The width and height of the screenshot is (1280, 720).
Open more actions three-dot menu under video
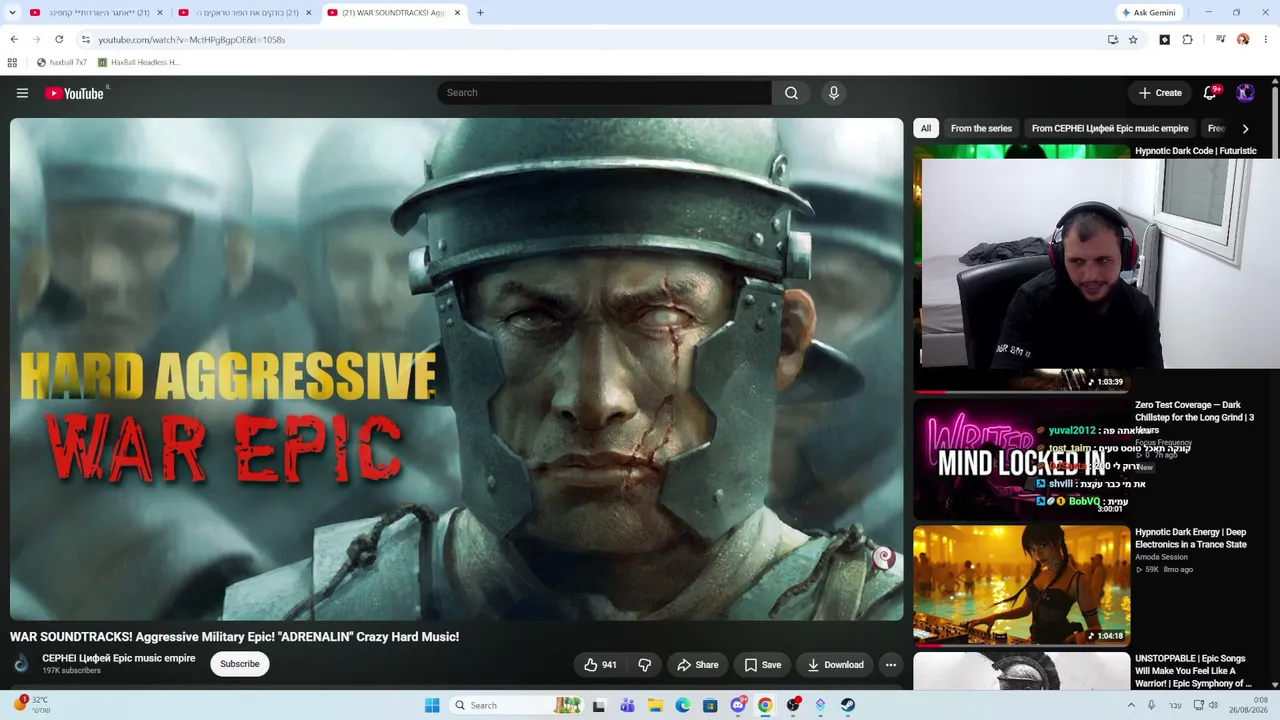click(891, 665)
